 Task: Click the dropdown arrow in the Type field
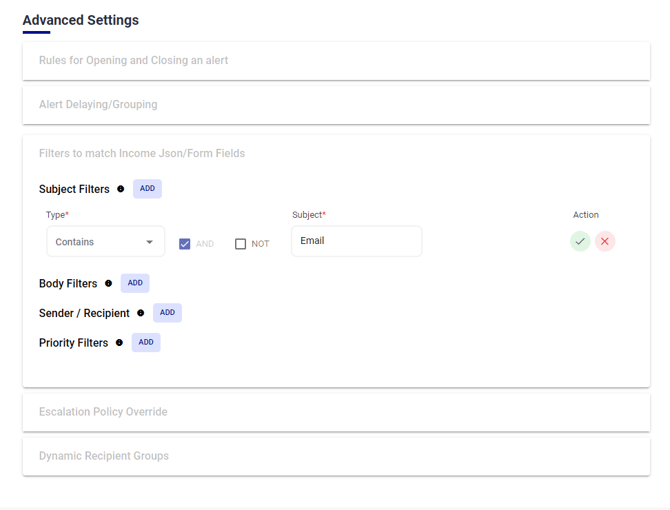150,242
